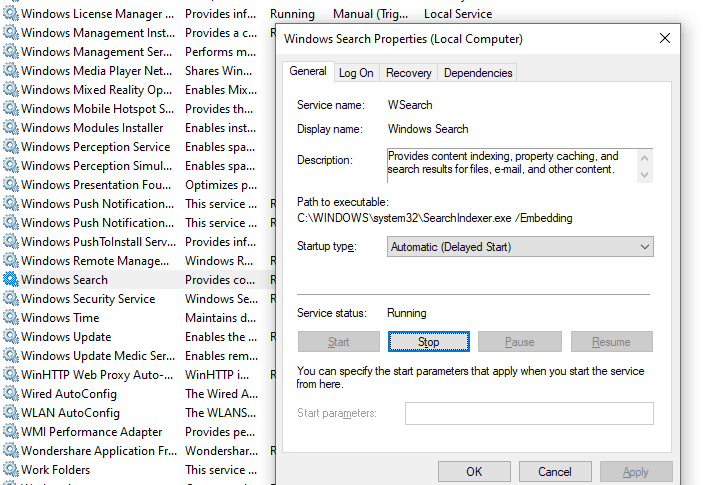
Task: Click gear icon for Windows Security Service
Action: coord(11,299)
